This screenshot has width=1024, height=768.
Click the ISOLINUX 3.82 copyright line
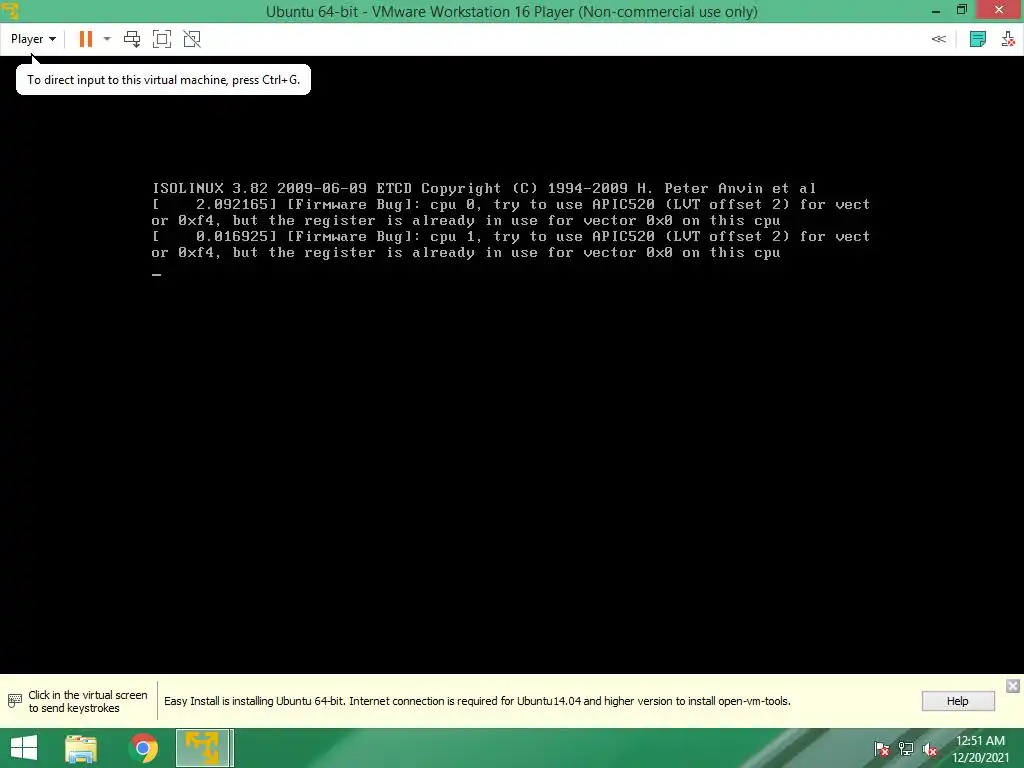[484, 188]
